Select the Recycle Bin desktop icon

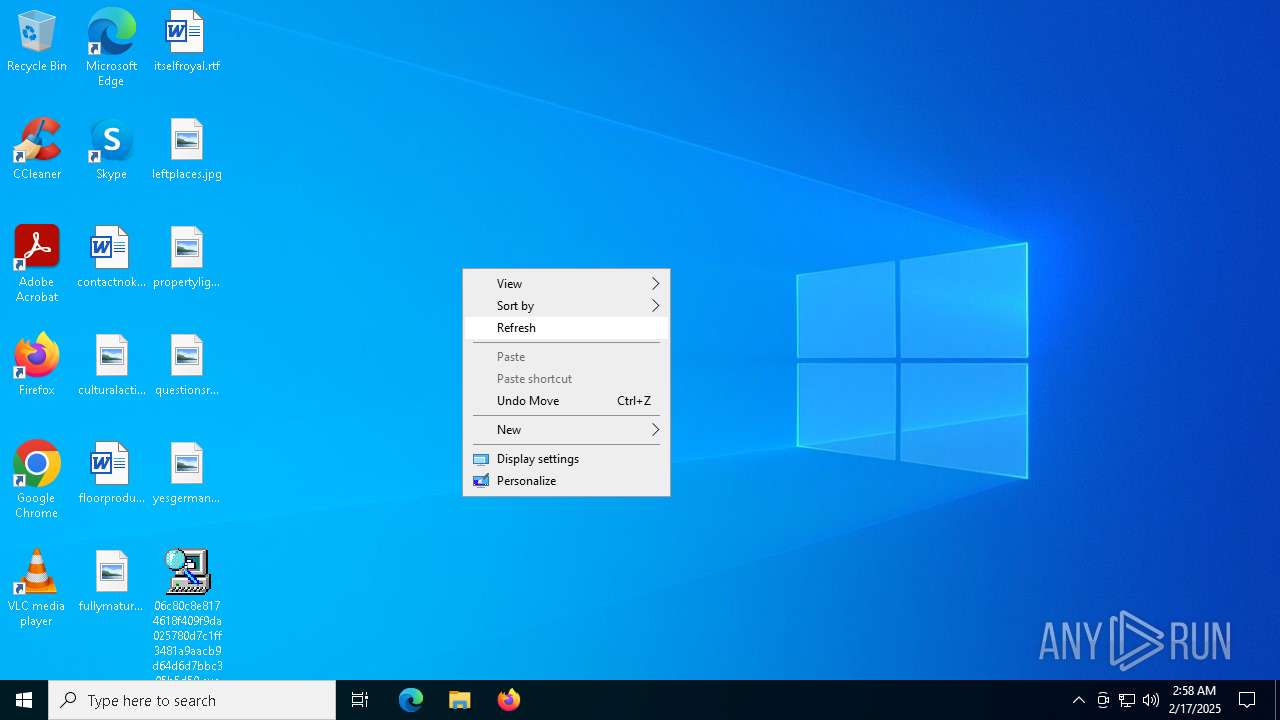(37, 42)
